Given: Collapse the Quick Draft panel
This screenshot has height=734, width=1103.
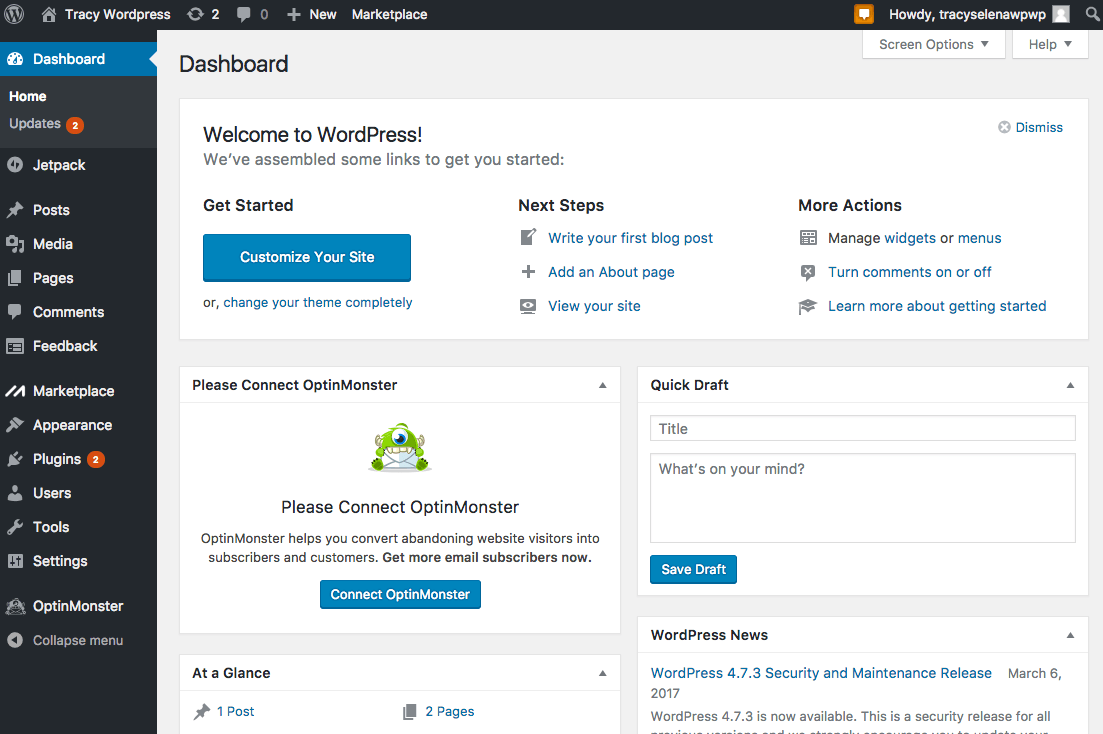Looking at the screenshot, I should (x=1071, y=386).
